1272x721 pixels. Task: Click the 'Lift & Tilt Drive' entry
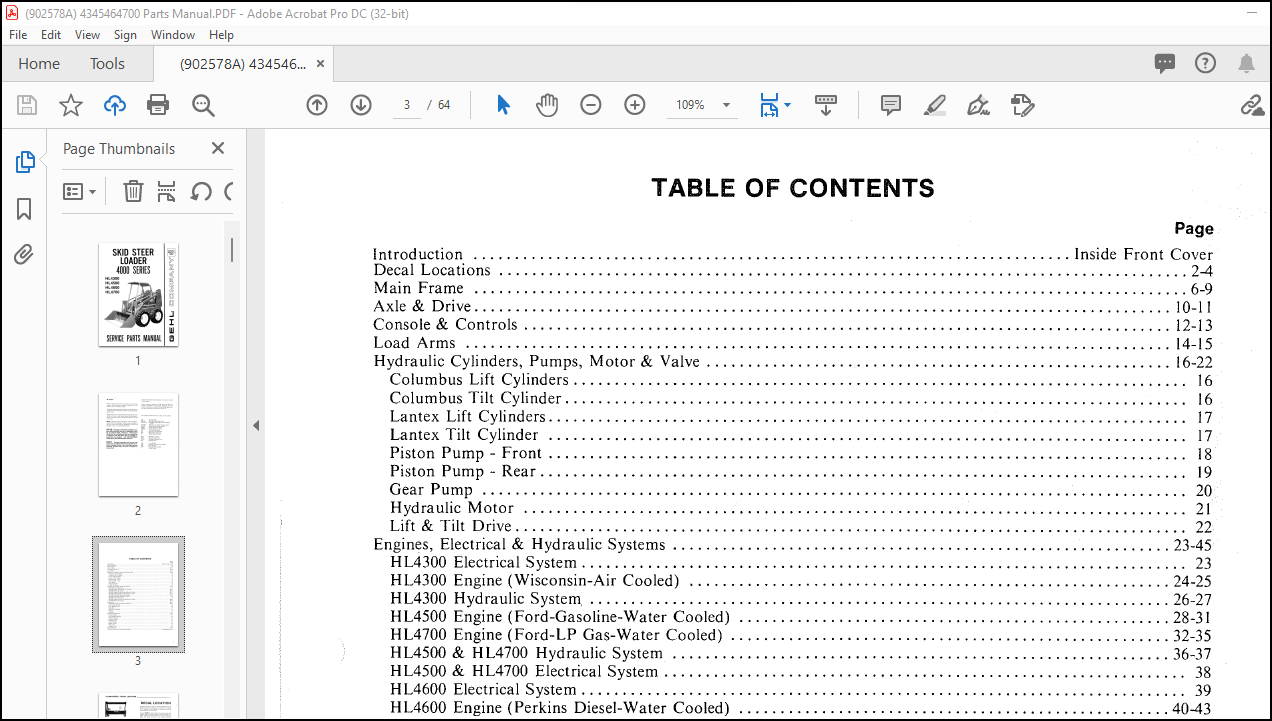[x=451, y=526]
